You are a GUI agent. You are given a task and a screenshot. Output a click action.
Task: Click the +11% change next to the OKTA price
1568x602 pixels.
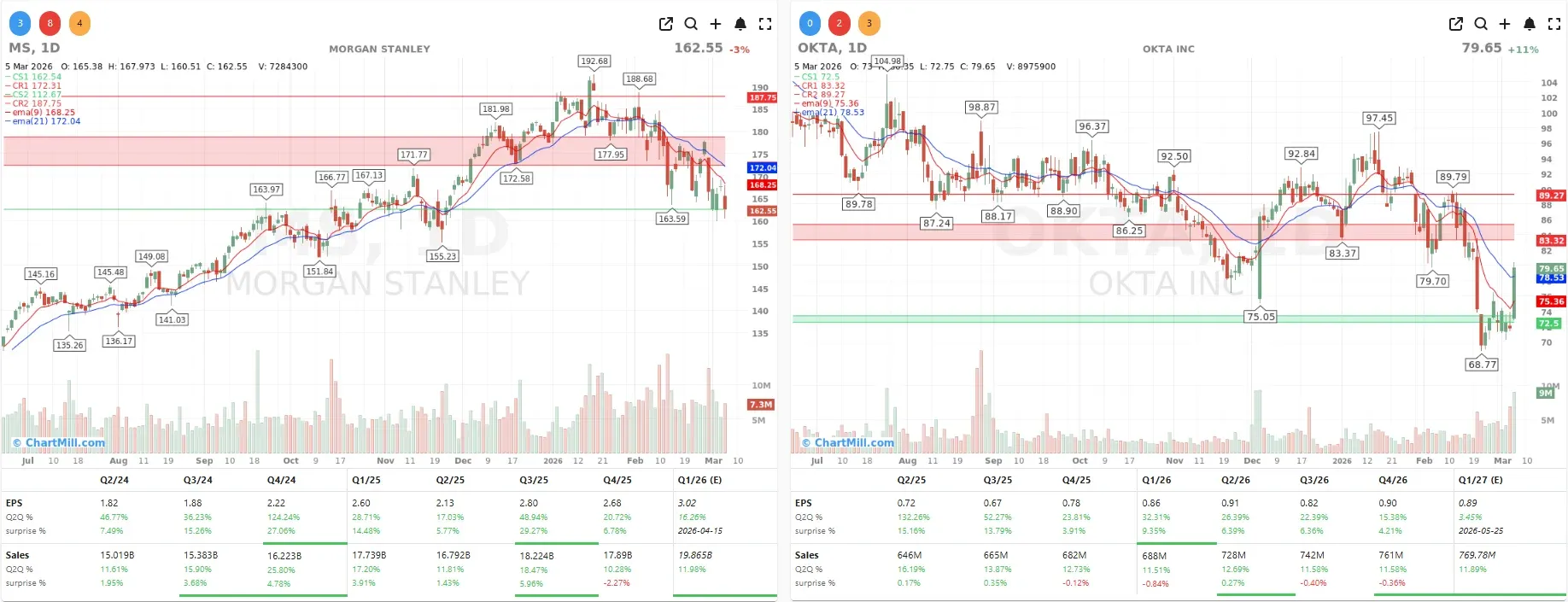pyautogui.click(x=1523, y=50)
